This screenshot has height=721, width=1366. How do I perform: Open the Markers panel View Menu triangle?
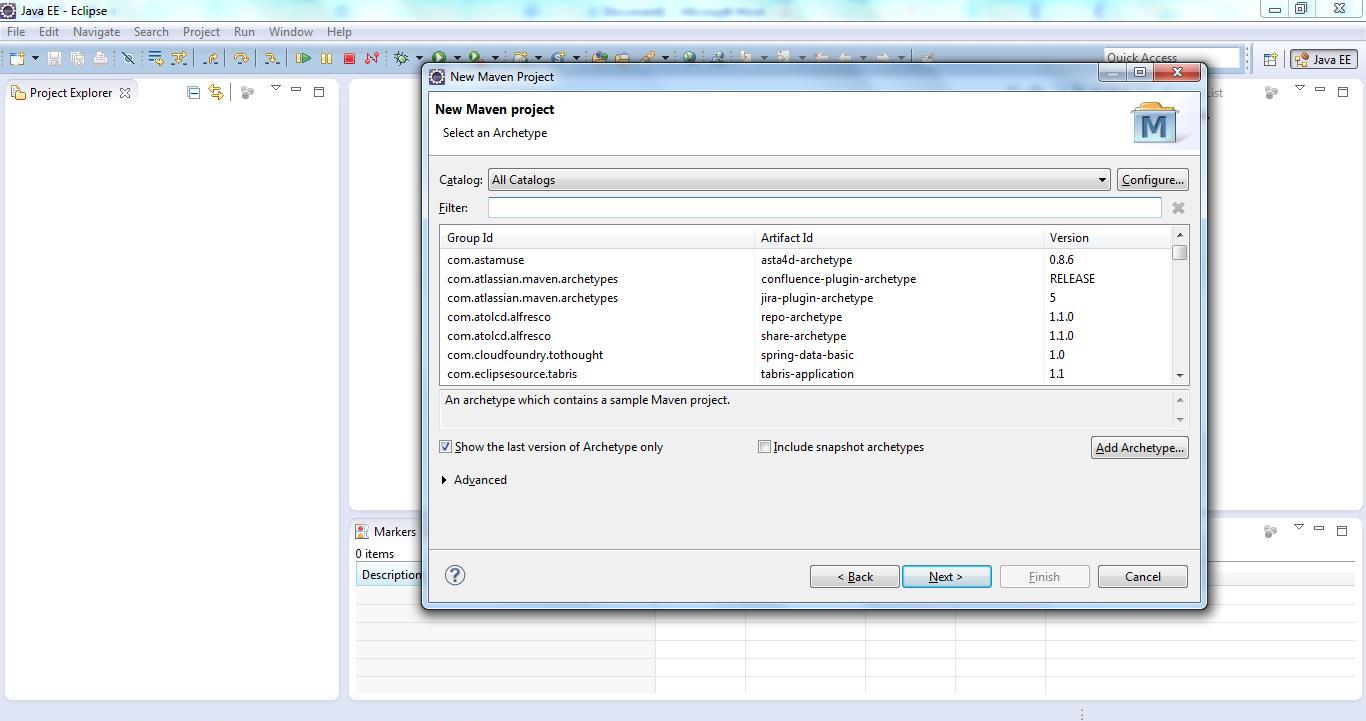click(1298, 527)
